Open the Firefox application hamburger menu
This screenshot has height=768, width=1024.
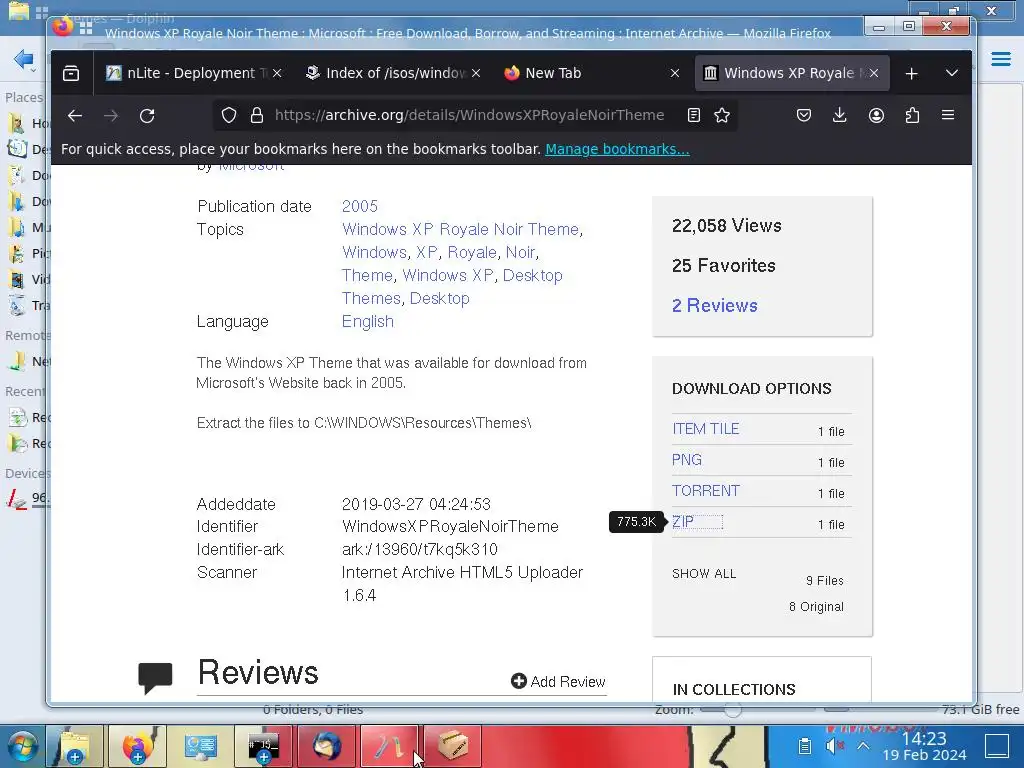tap(948, 116)
